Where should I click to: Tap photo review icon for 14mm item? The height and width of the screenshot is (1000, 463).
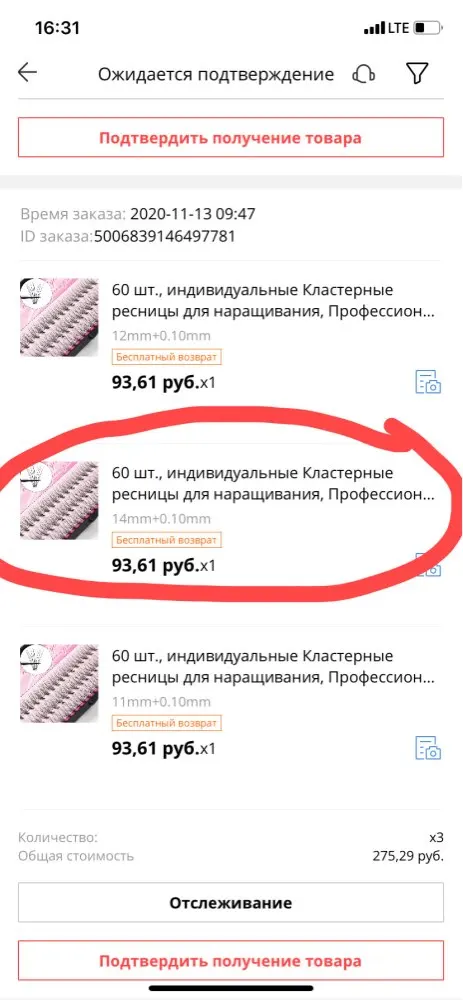[x=429, y=564]
